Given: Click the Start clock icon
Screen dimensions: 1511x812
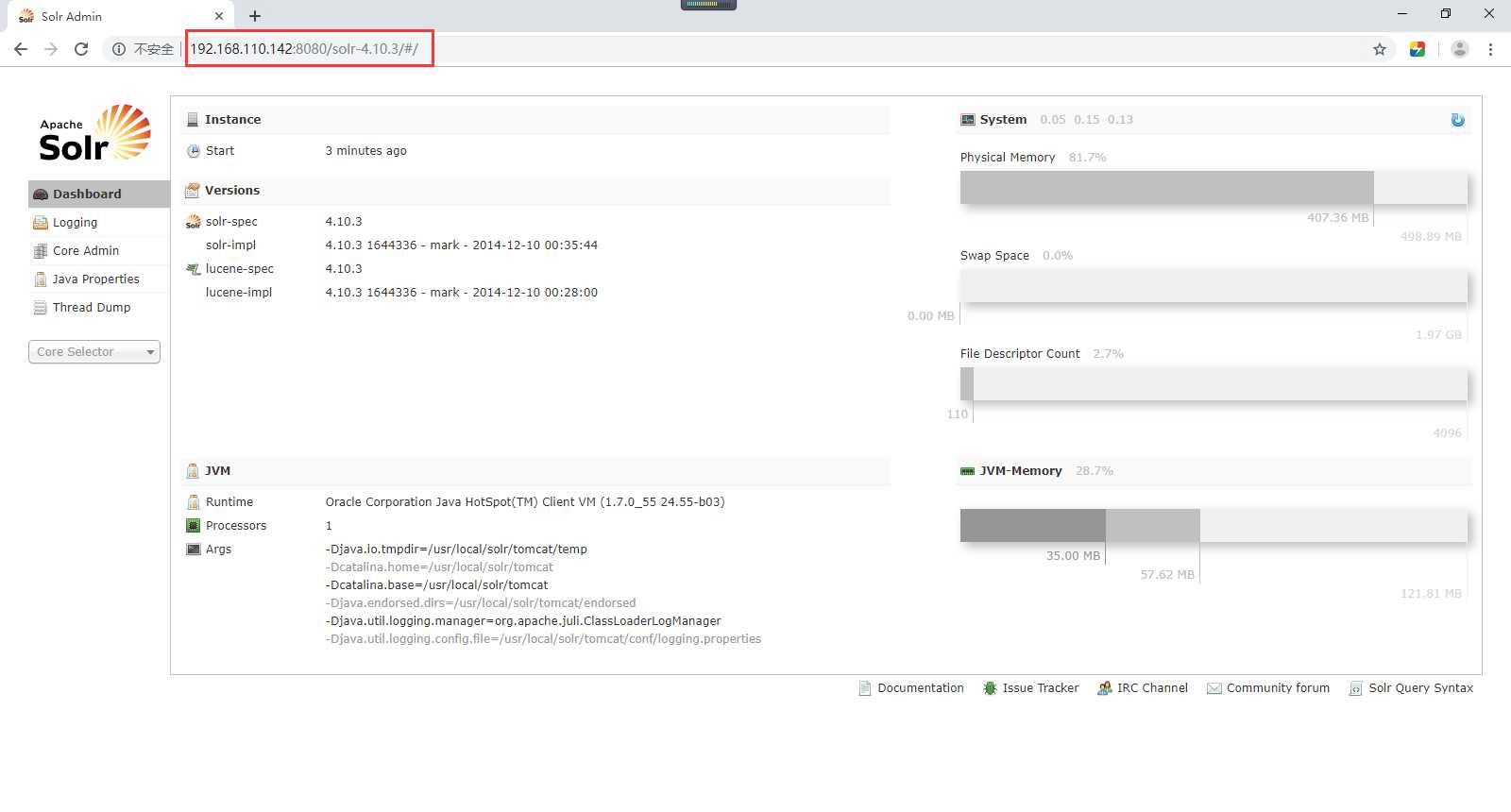Looking at the screenshot, I should (194, 151).
